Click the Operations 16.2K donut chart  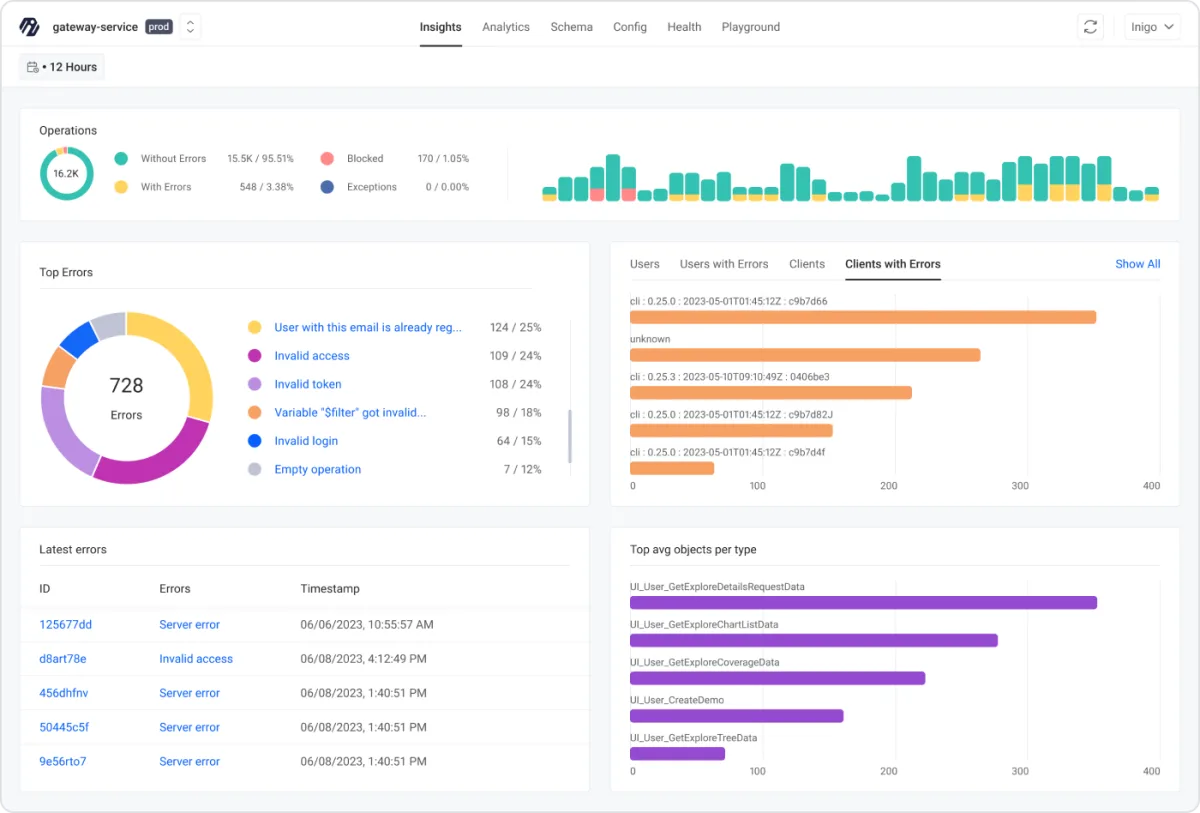pos(66,173)
